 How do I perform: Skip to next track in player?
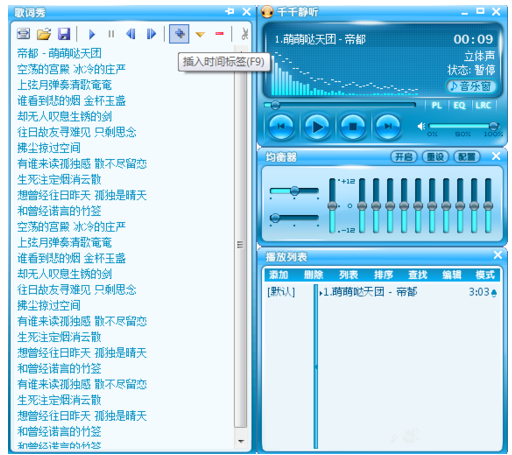coord(388,126)
